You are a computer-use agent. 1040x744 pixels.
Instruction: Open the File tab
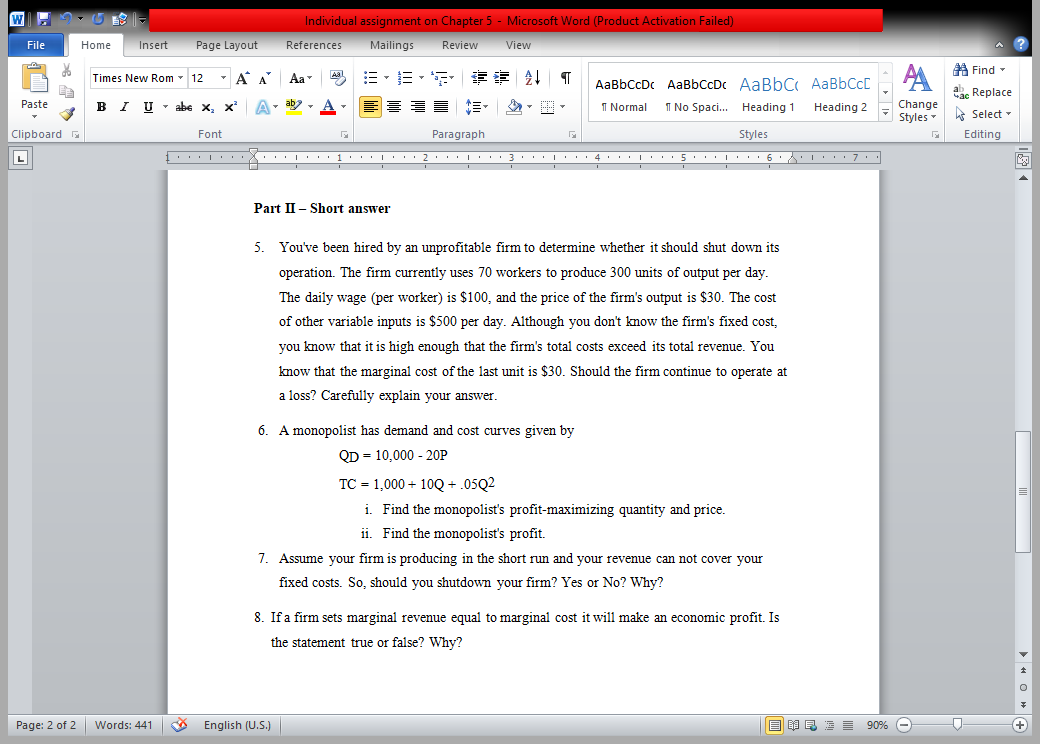click(36, 45)
